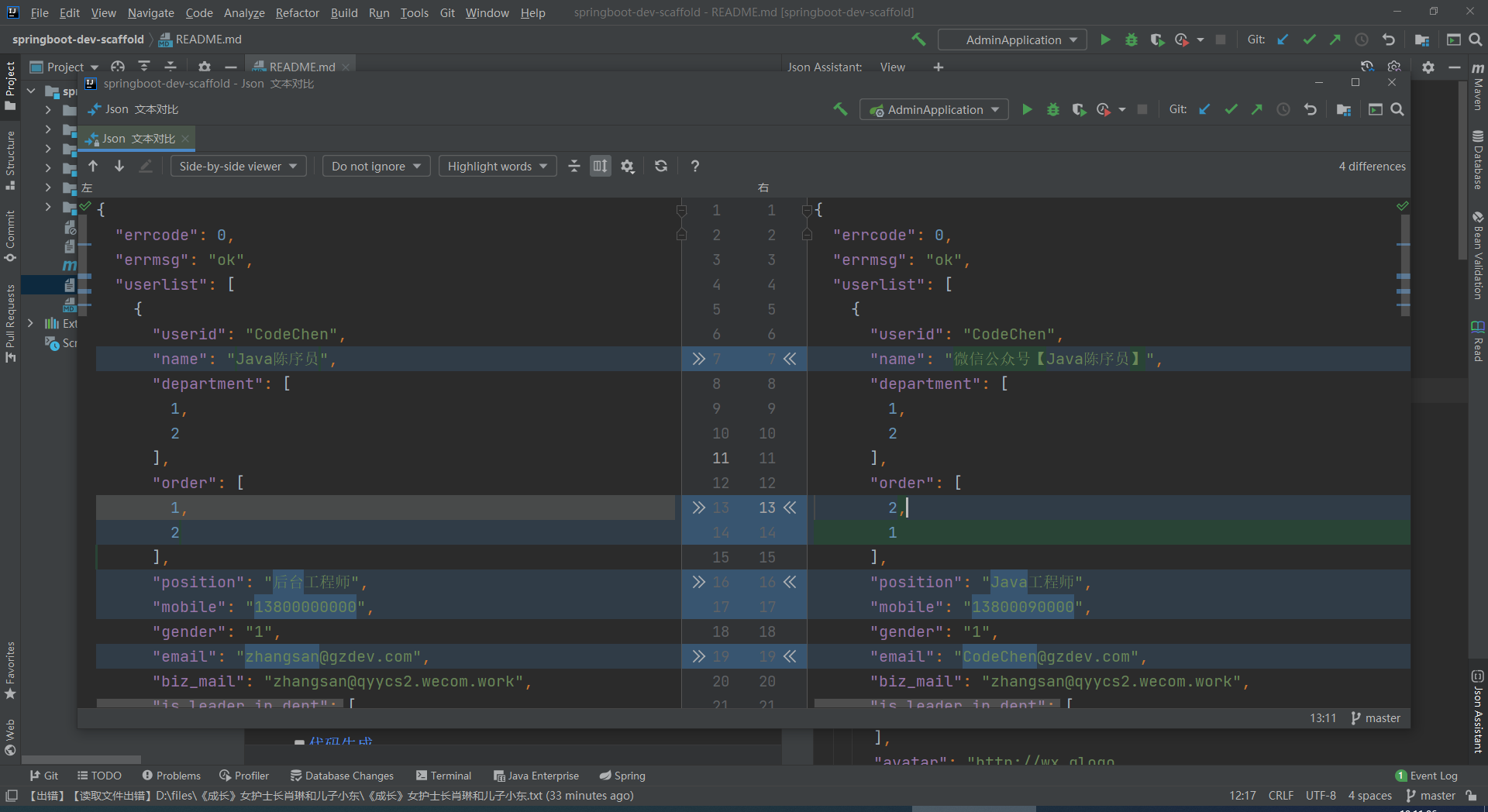Open the Maven tool window sidebar
1488x812 pixels.
point(1478,87)
